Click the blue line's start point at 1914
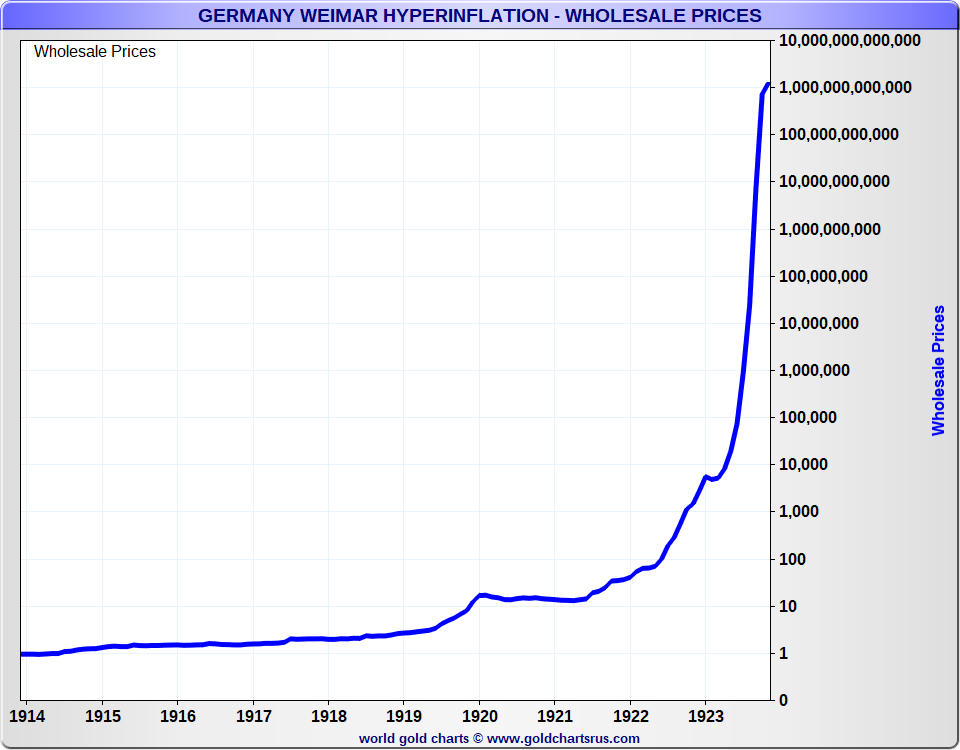The width and height of the screenshot is (960, 750). point(23,654)
